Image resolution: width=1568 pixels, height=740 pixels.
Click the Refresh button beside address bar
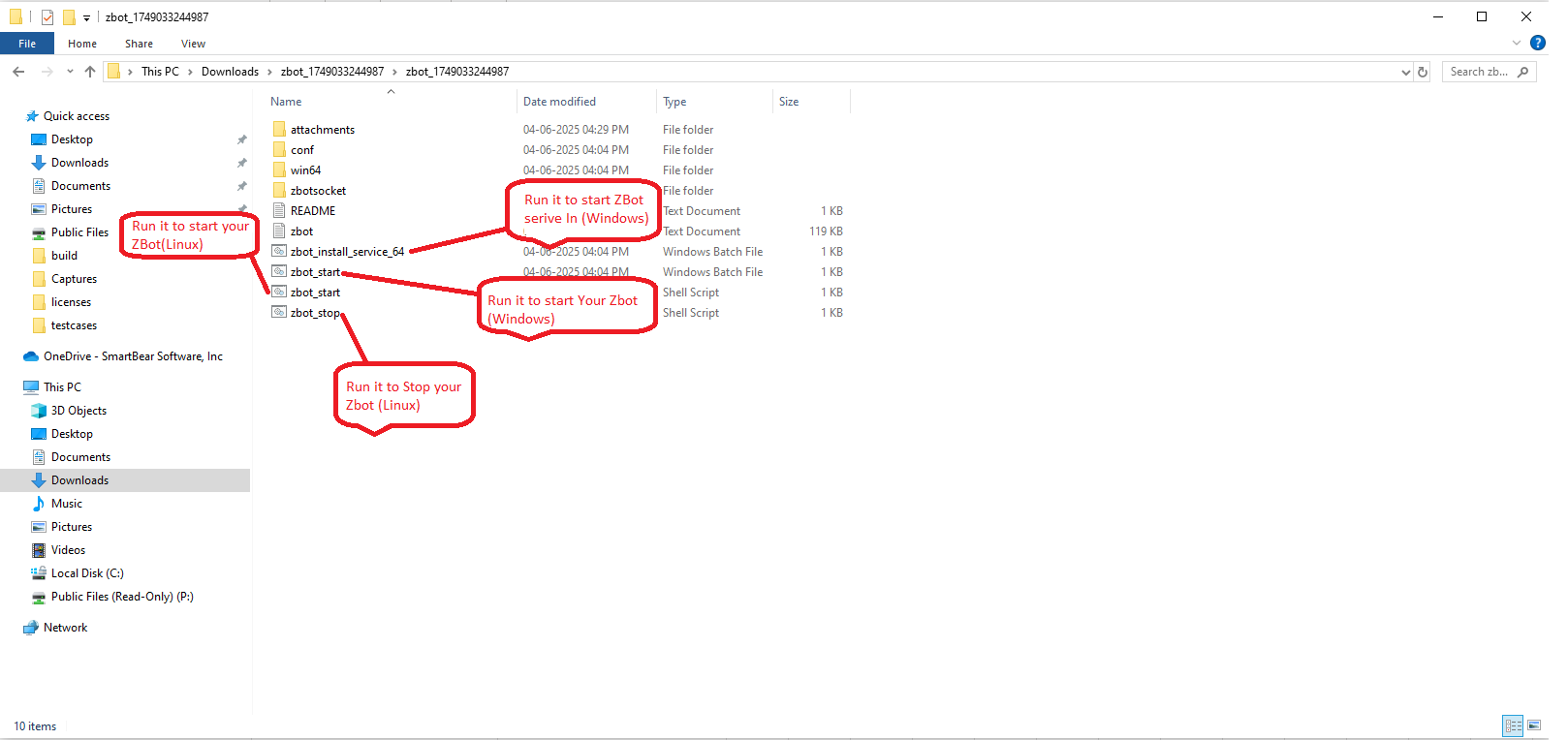pyautogui.click(x=1423, y=72)
